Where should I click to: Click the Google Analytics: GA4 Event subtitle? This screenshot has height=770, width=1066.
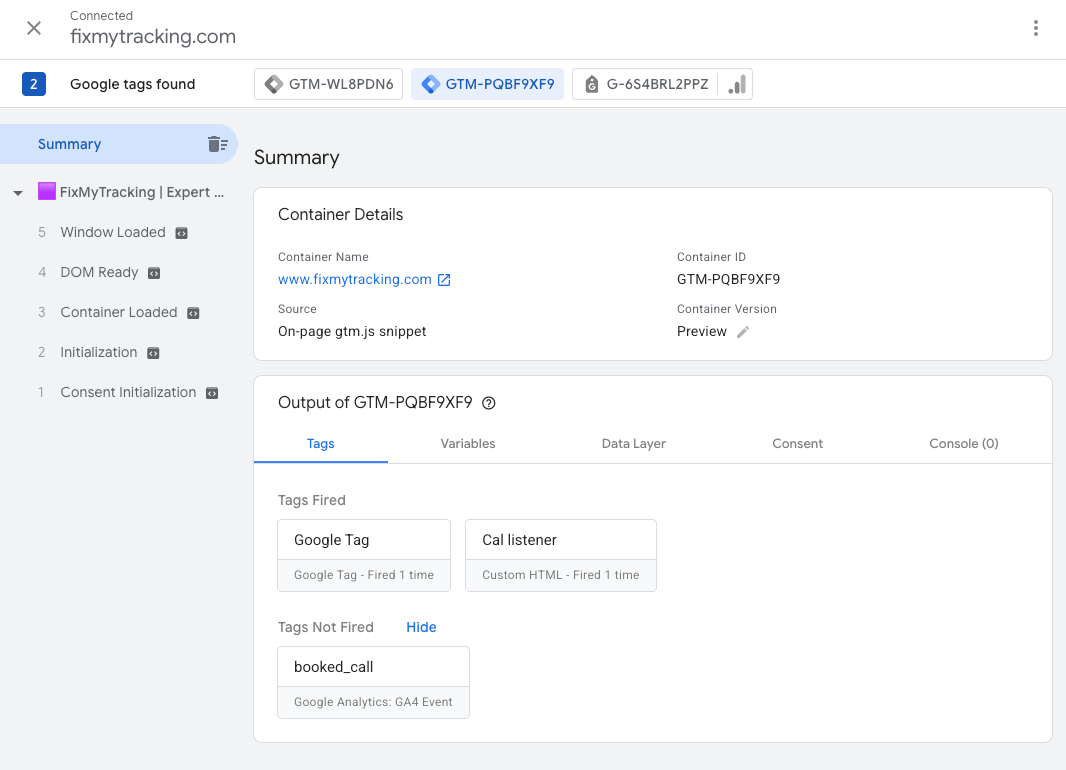click(373, 702)
